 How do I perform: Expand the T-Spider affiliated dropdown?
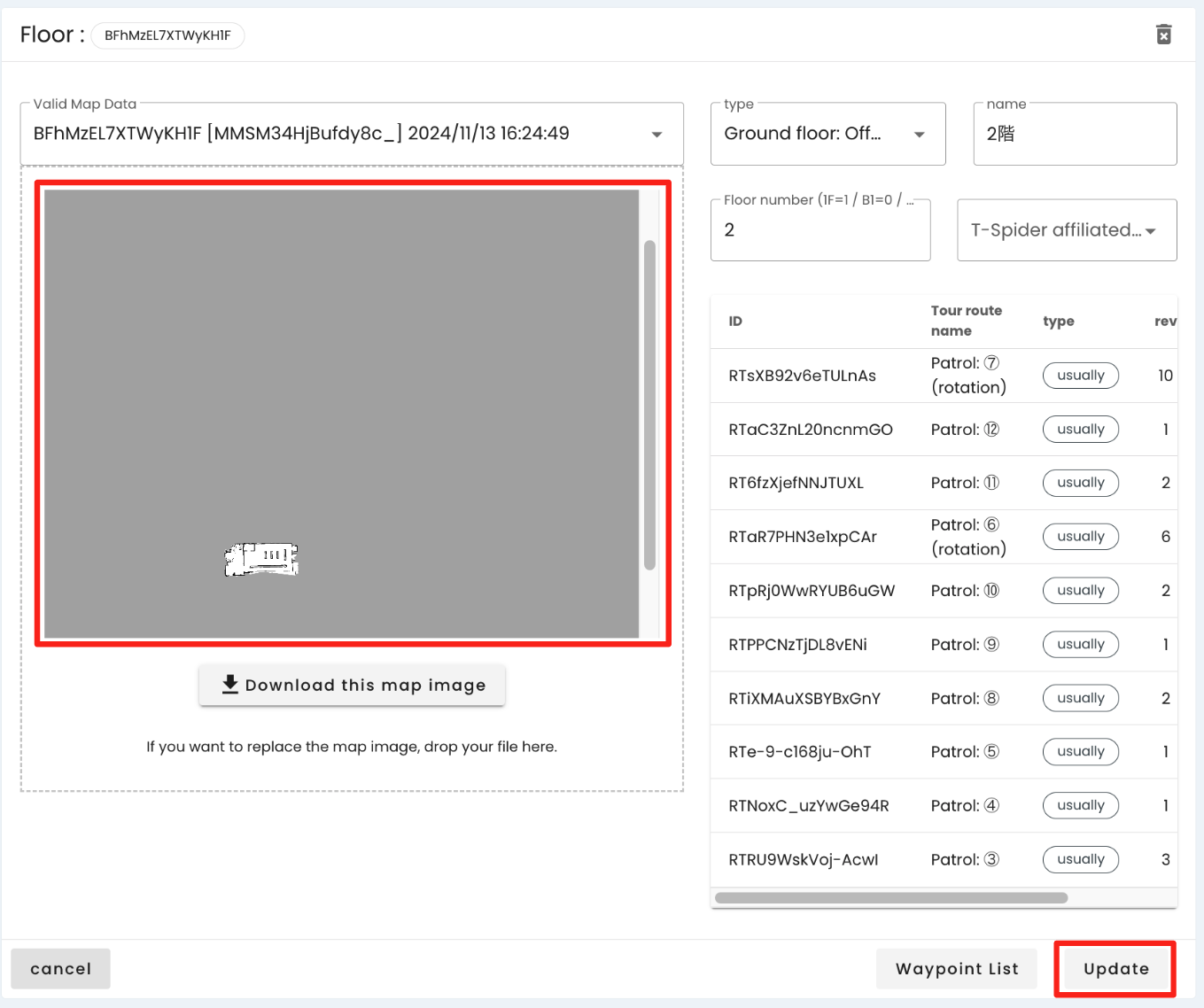[x=1067, y=230]
